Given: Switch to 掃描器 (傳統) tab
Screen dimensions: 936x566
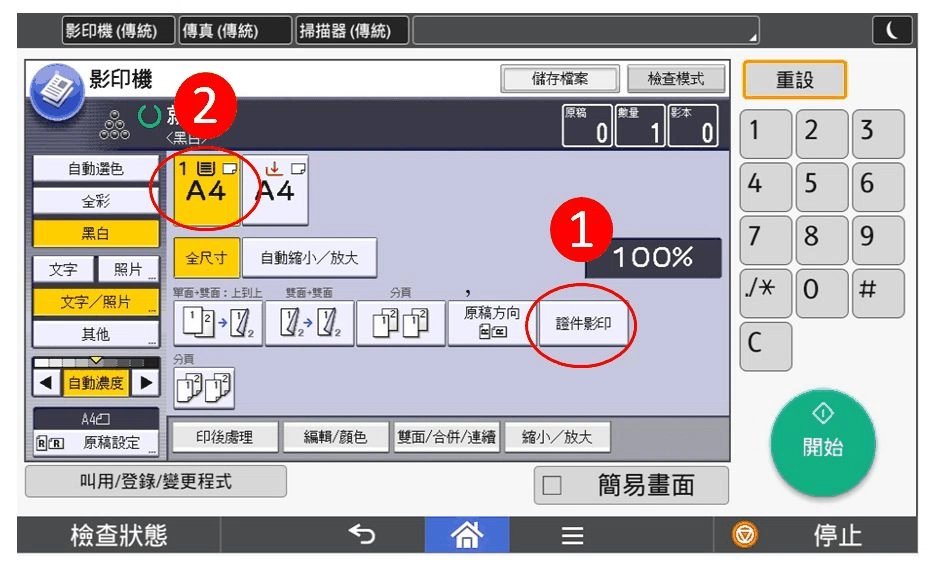Looking at the screenshot, I should click(352, 30).
